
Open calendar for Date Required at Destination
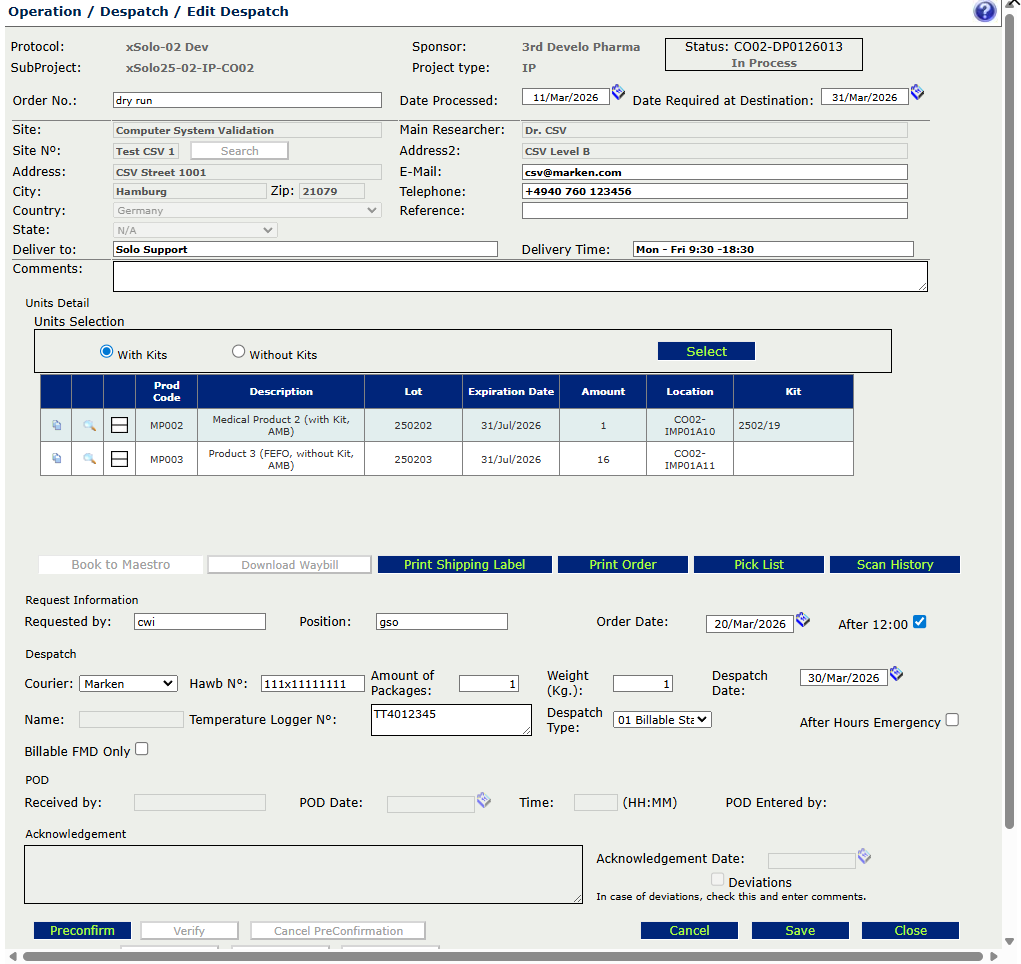point(917,92)
